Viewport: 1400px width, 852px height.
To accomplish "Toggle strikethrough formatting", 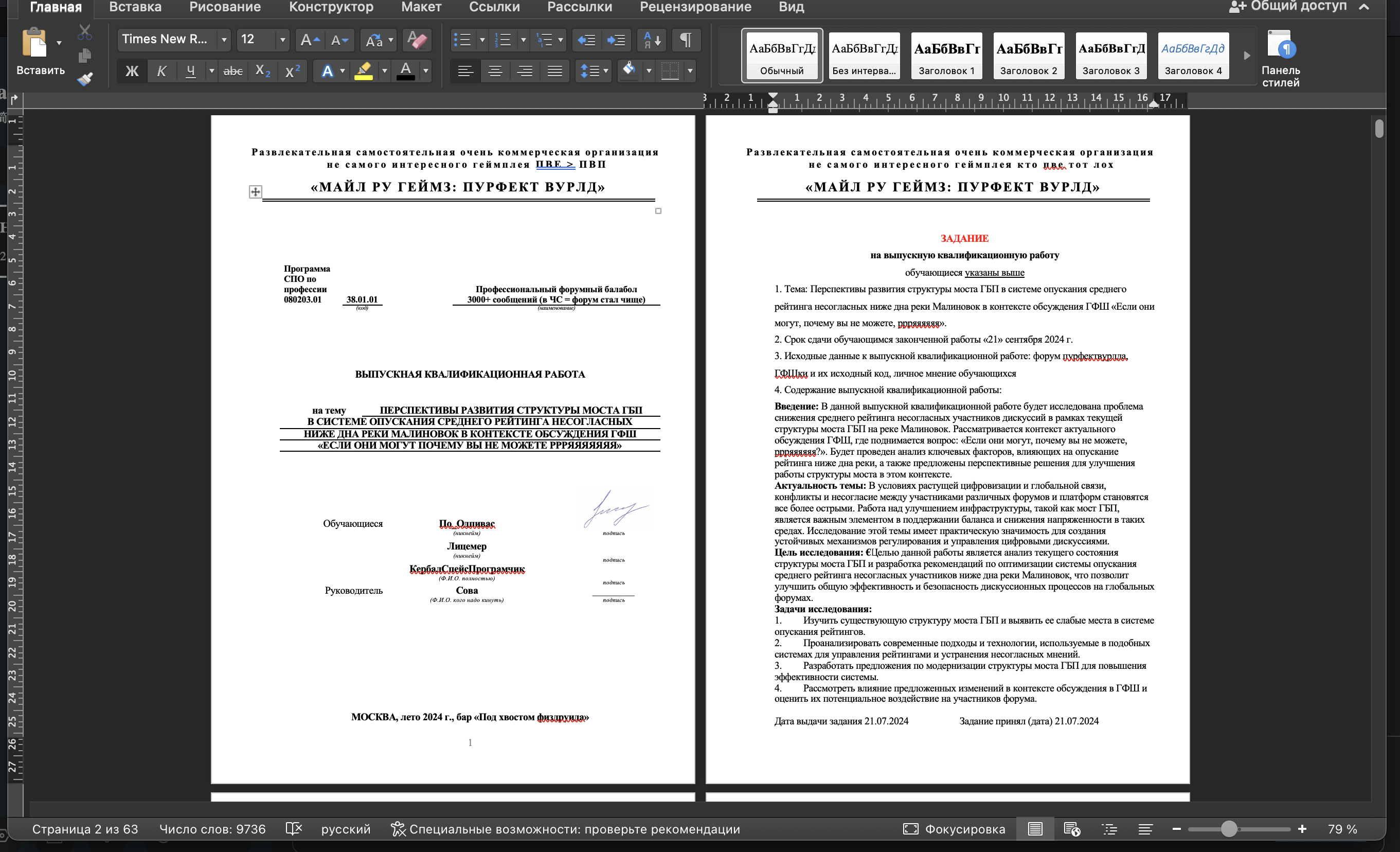I will 232,71.
